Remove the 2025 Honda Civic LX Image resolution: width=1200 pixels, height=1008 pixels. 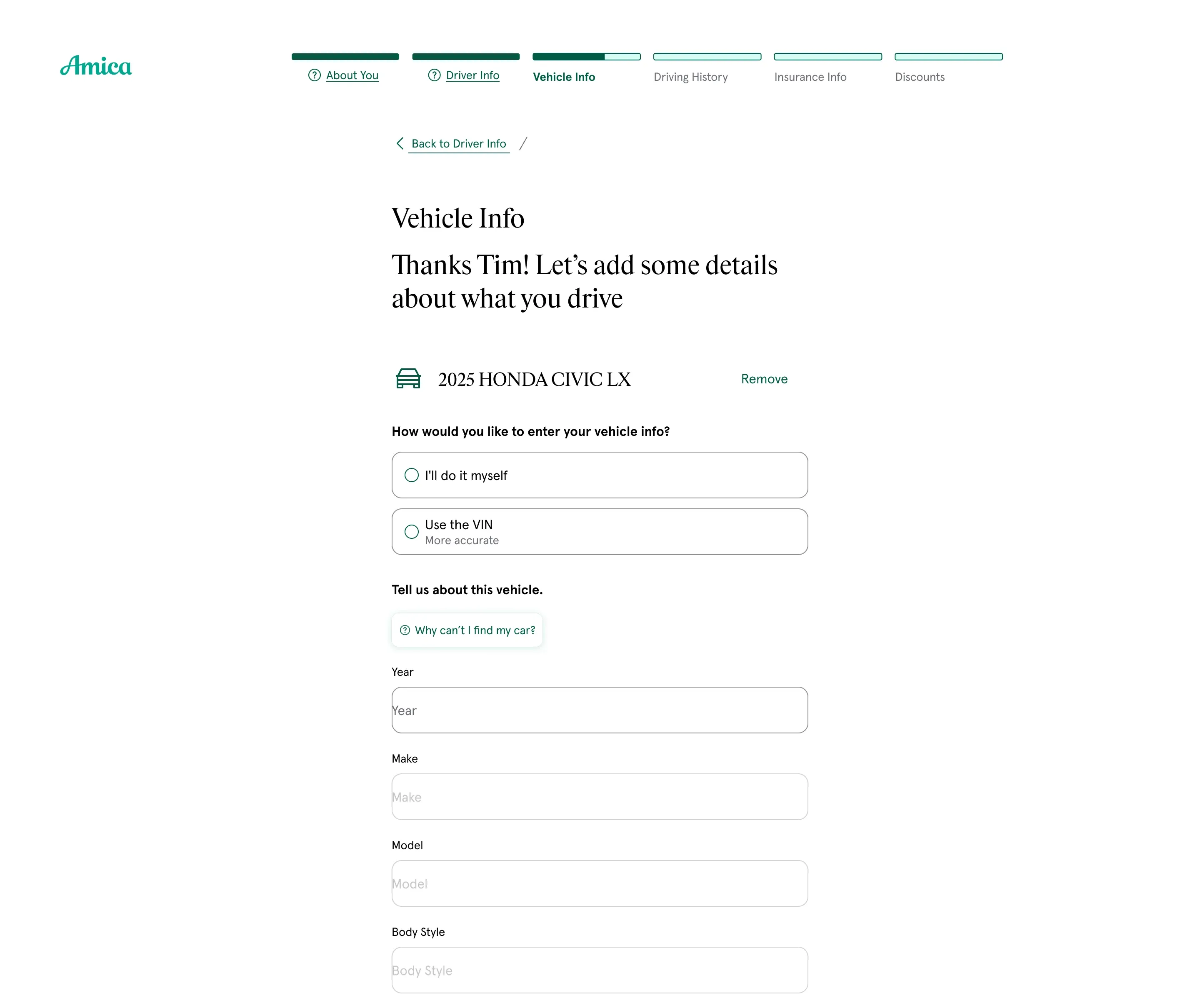pyautogui.click(x=764, y=379)
